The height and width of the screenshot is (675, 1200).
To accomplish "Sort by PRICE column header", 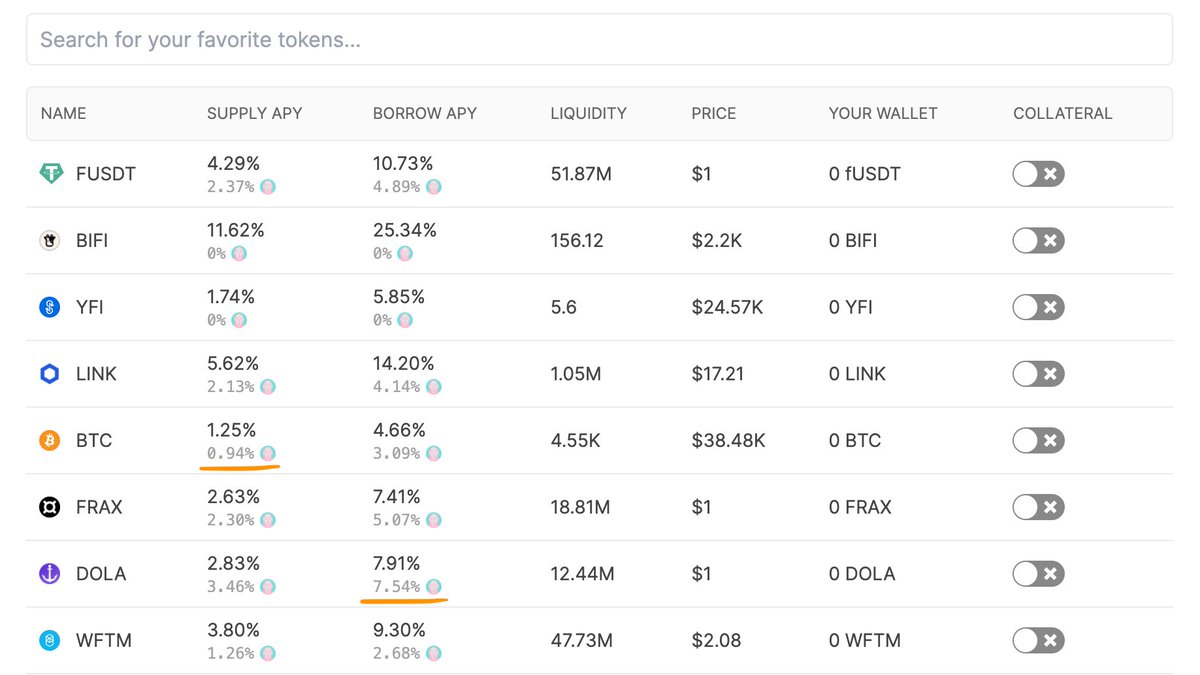I will [x=714, y=114].
